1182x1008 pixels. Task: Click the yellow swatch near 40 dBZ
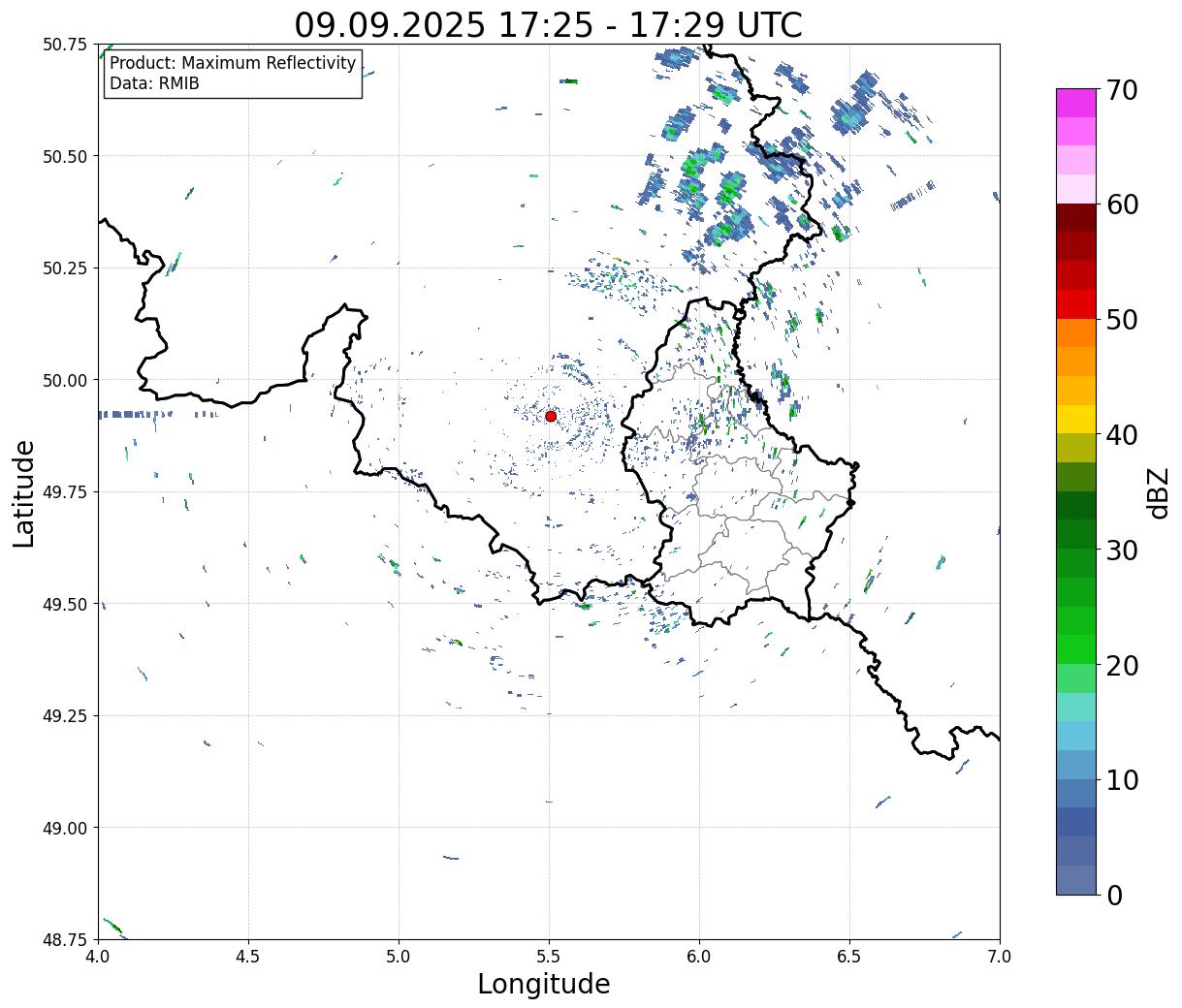pos(1076,419)
